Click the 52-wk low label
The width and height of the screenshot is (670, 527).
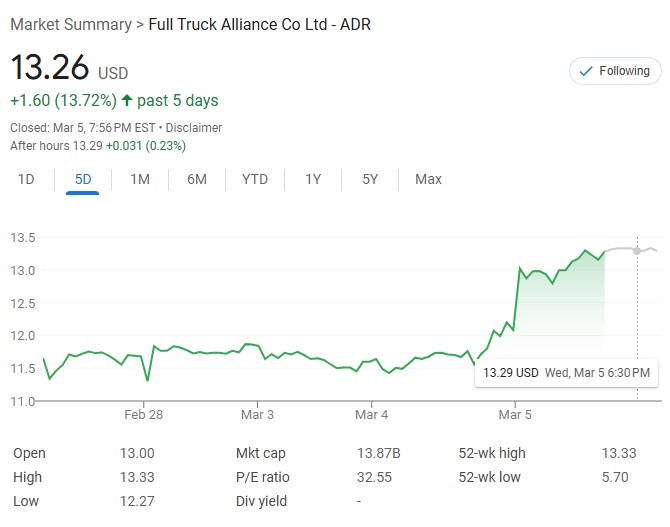point(489,477)
